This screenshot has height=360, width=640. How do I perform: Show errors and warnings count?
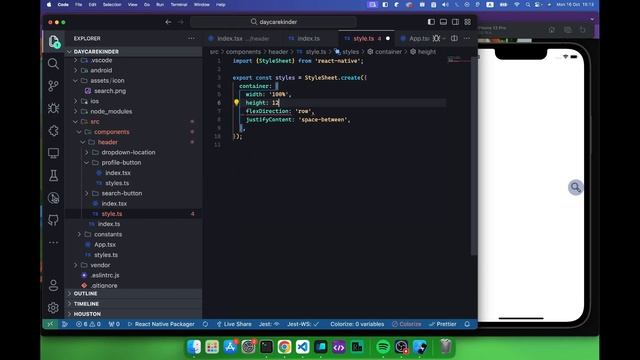(x=88, y=324)
